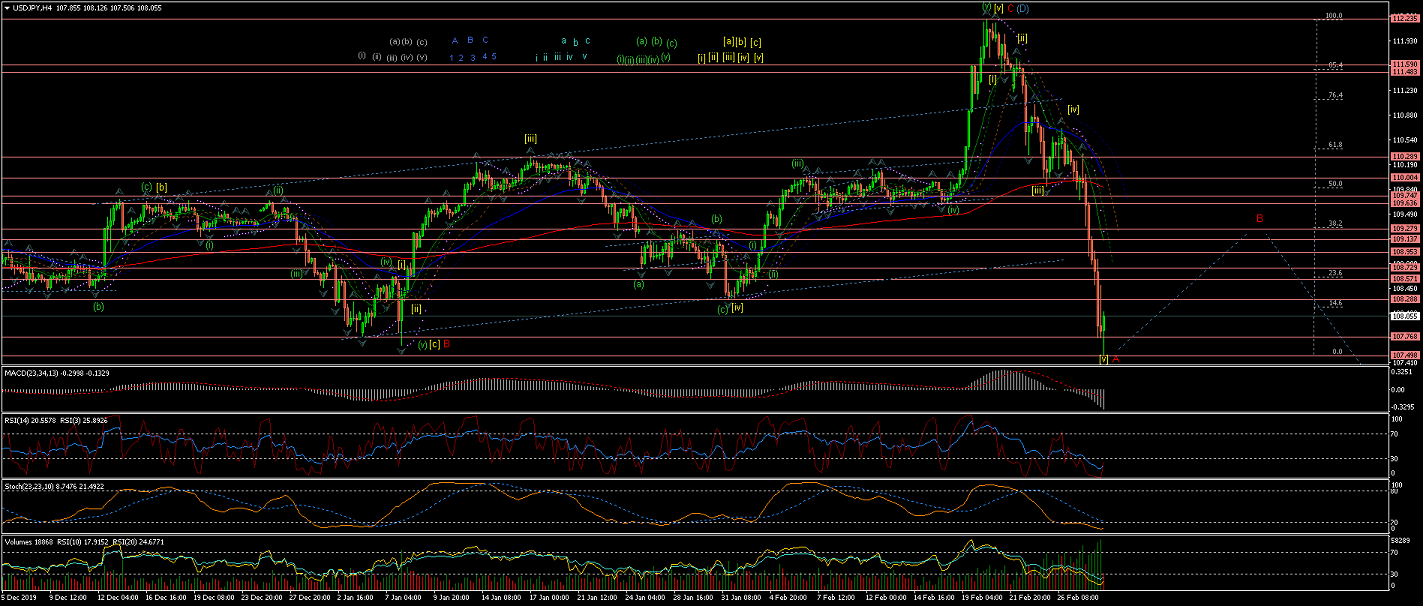
Task: Select the Fibonacci 50.0 level label
Action: tap(1334, 184)
